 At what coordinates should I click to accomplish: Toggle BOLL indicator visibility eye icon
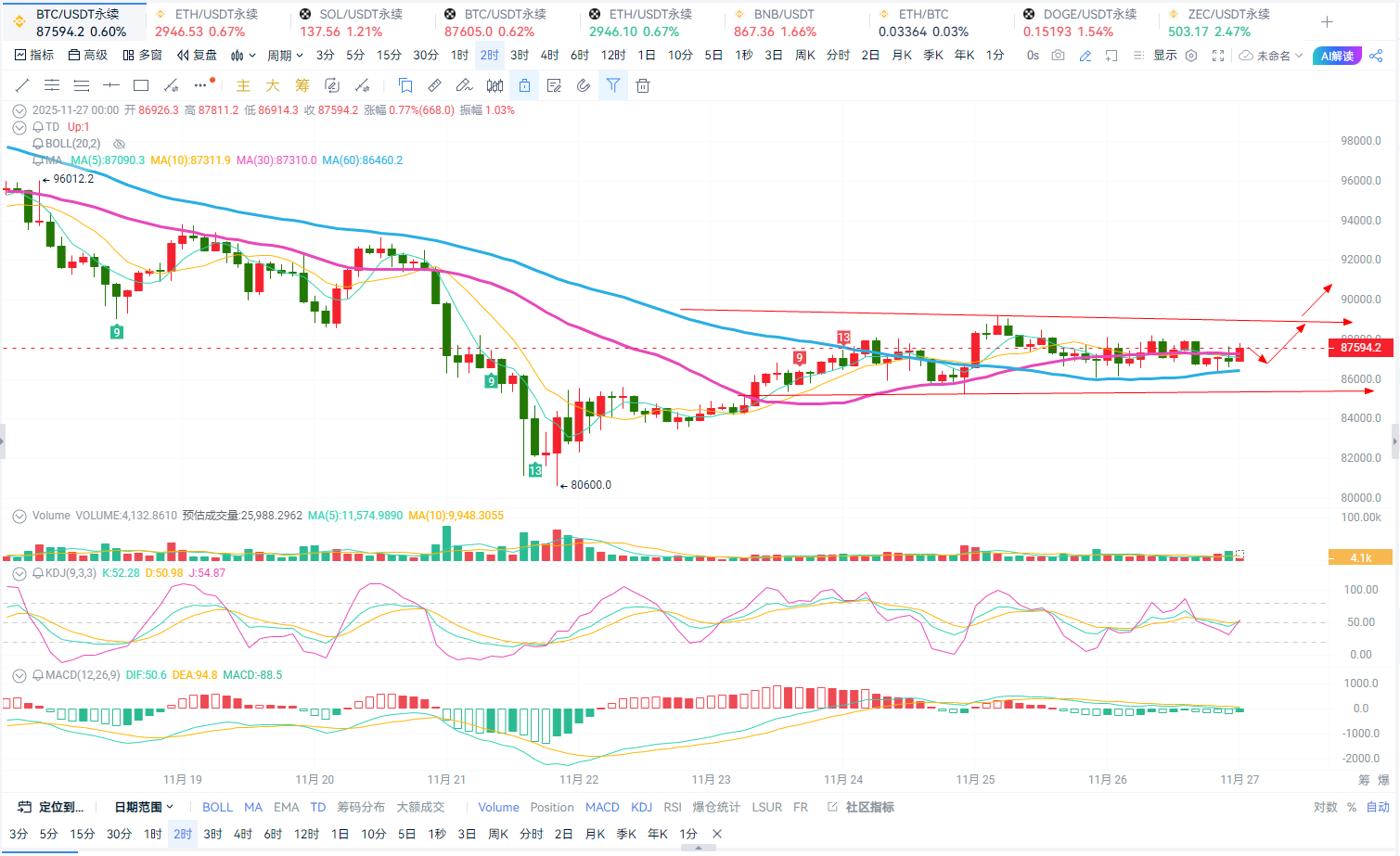click(119, 144)
